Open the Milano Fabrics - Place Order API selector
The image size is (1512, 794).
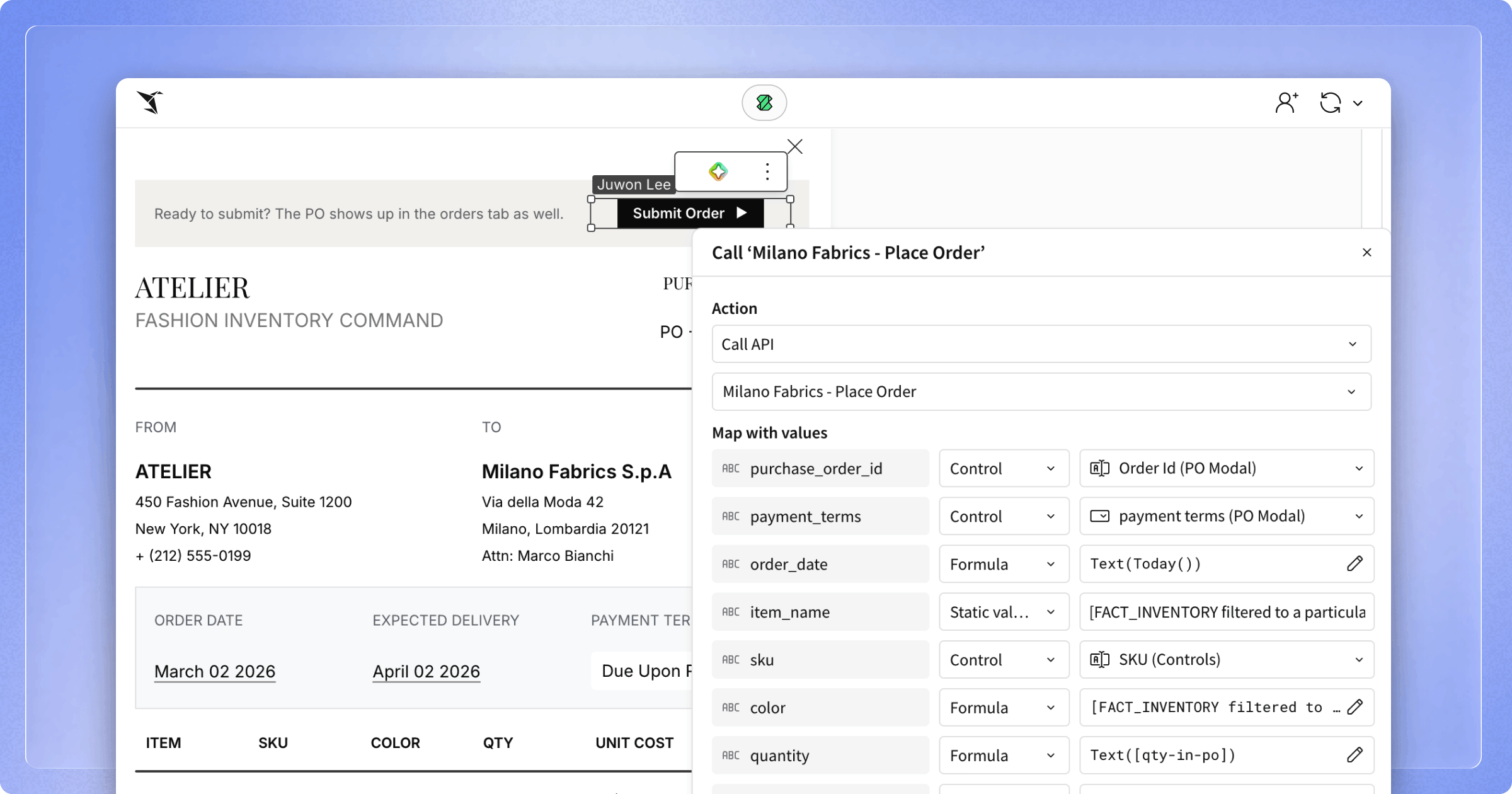(x=1041, y=391)
